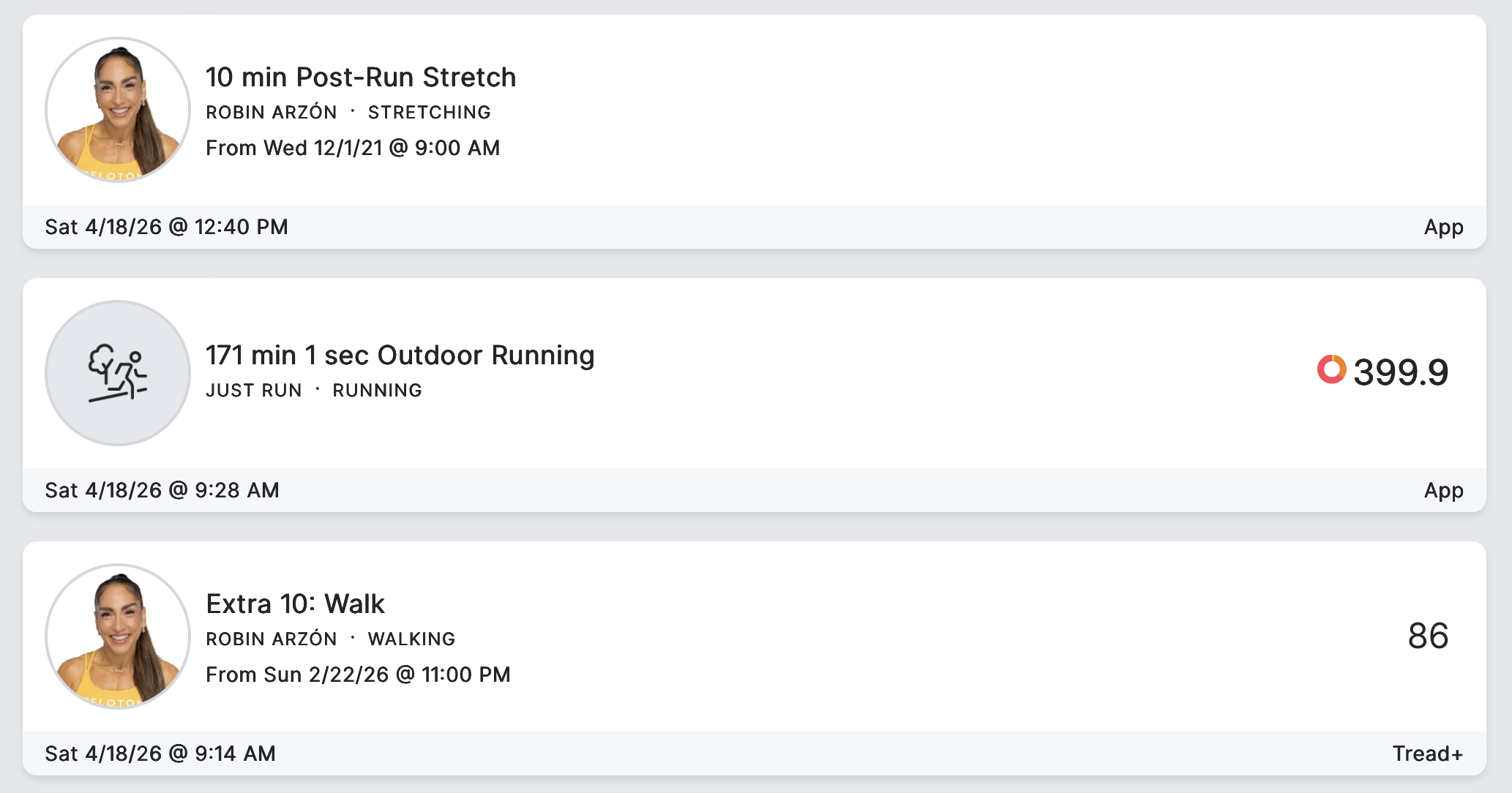1512x793 pixels.
Task: Click the 399.9 output score
Action: point(1400,372)
